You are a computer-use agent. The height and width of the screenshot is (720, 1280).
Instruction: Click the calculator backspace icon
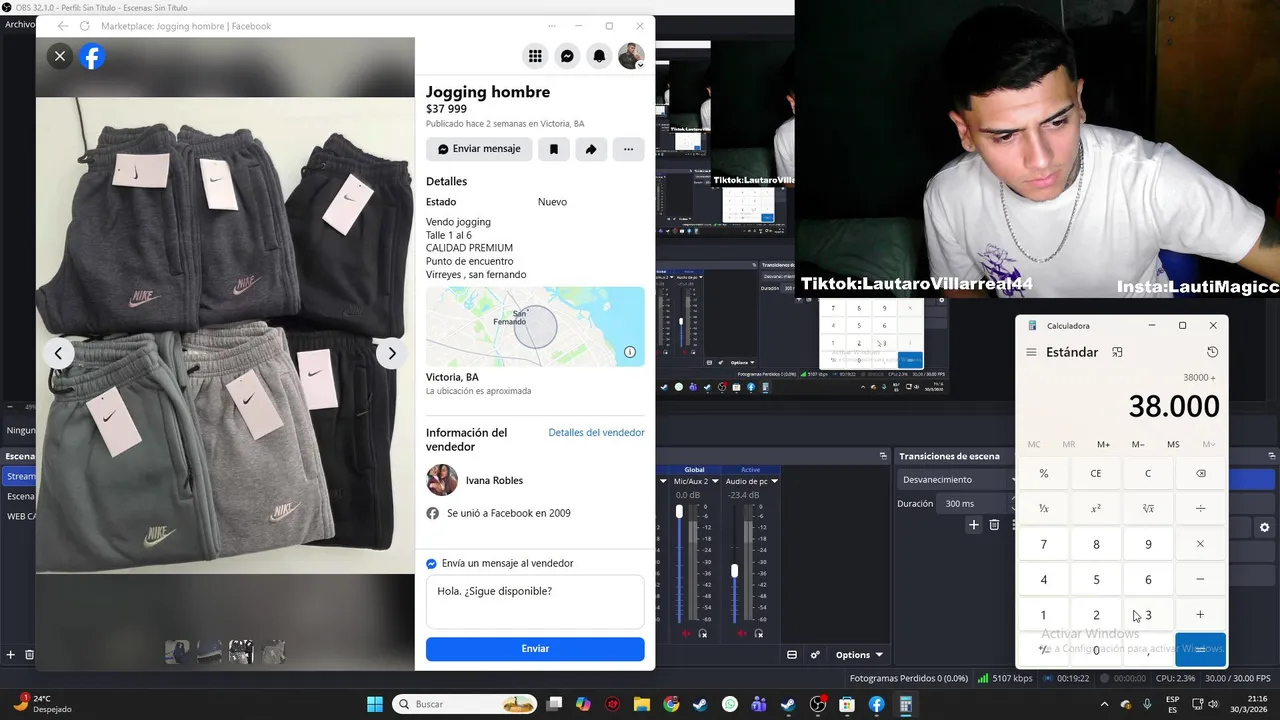coord(1200,473)
